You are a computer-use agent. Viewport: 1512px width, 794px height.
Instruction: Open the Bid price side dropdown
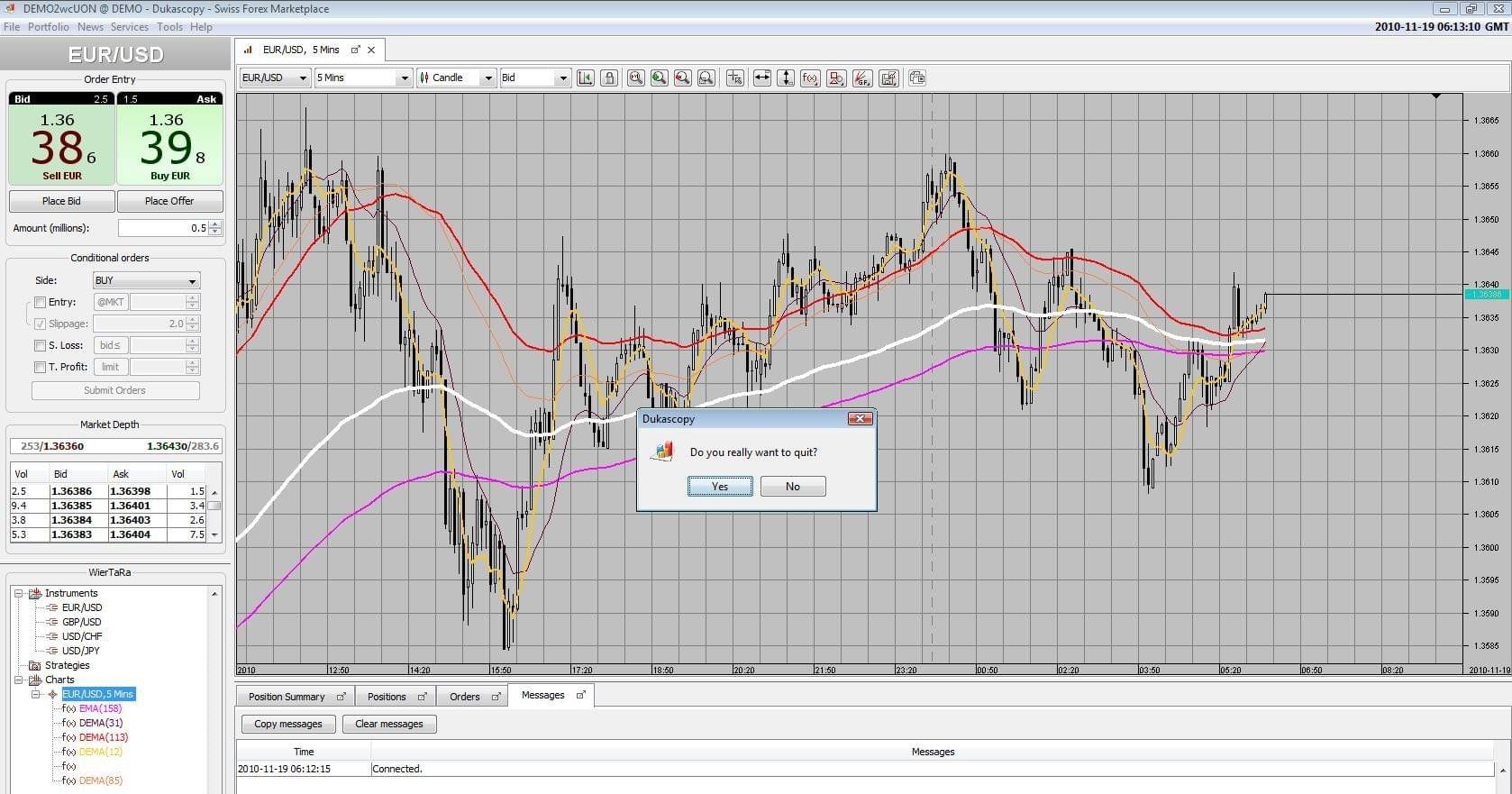535,78
